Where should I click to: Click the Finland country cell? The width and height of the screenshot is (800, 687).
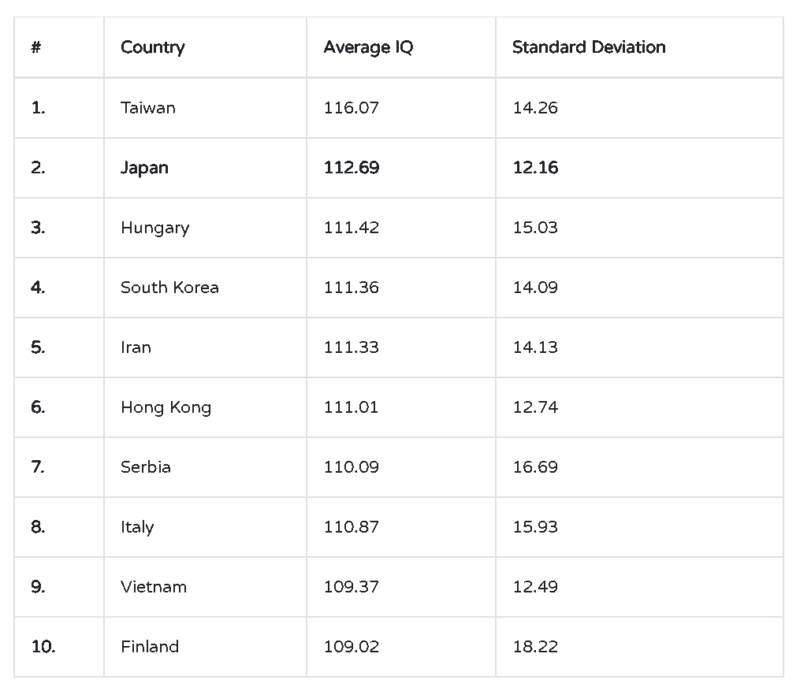(149, 647)
